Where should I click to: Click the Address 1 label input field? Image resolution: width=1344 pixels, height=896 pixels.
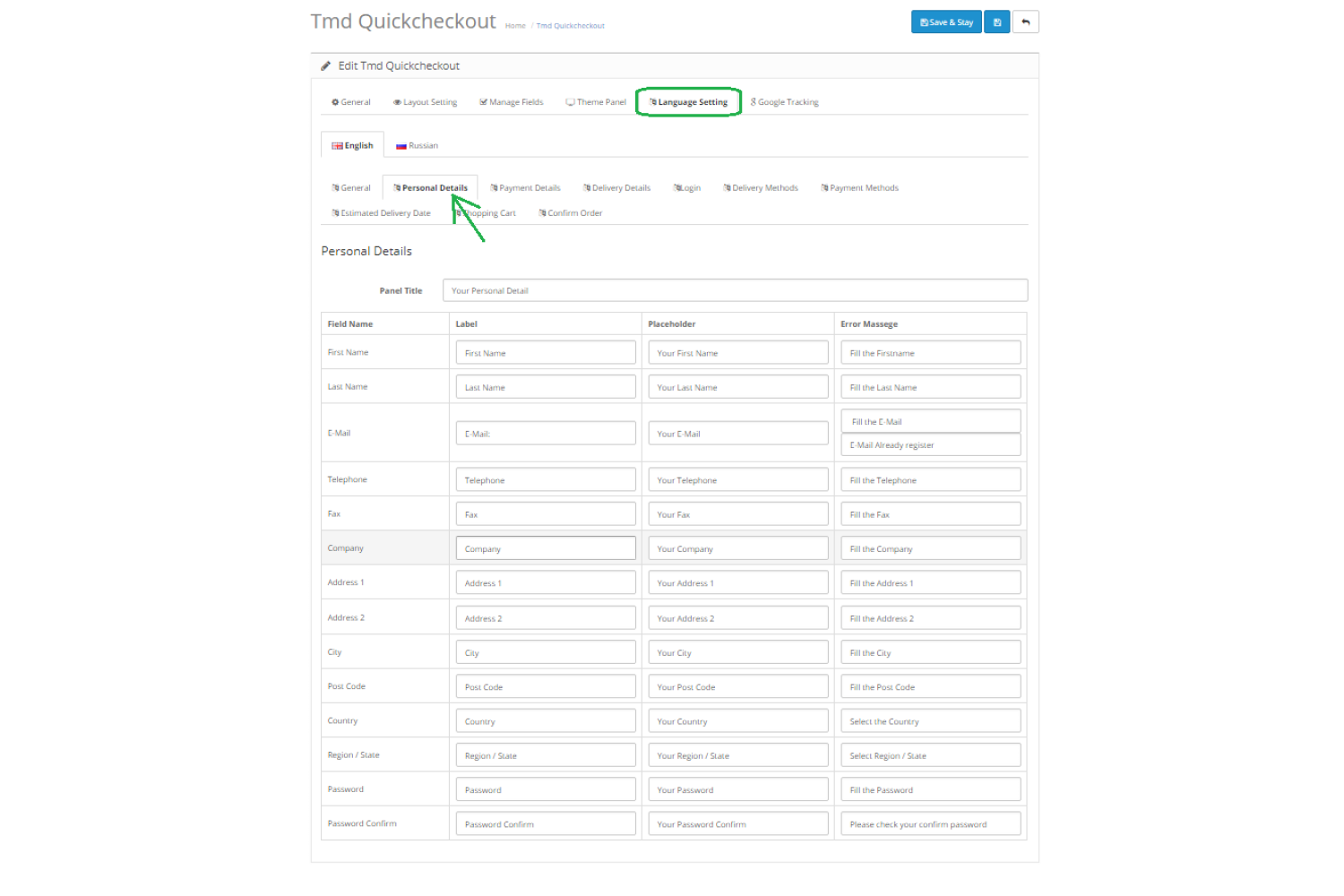[546, 582]
